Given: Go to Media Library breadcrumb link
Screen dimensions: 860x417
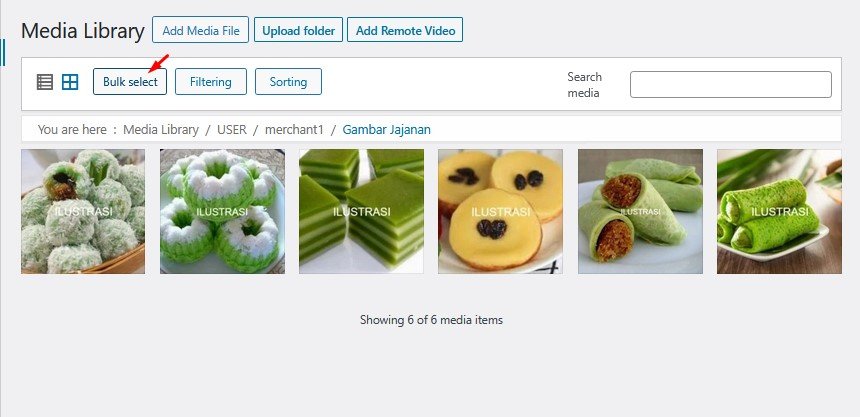Looking at the screenshot, I should point(161,129).
